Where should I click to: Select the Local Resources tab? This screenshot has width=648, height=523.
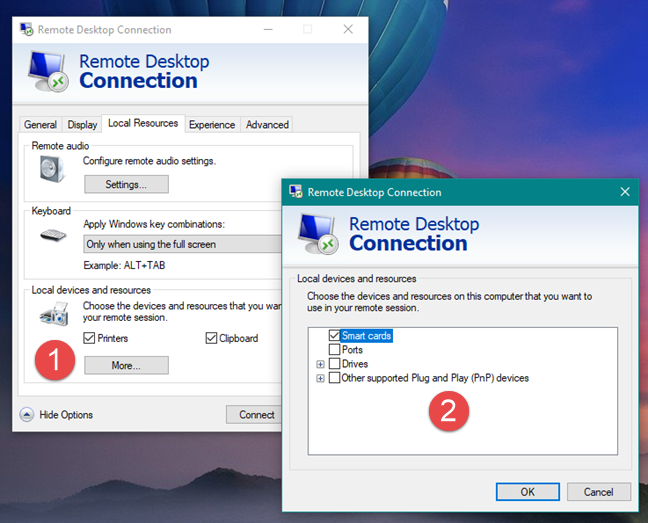coord(143,123)
